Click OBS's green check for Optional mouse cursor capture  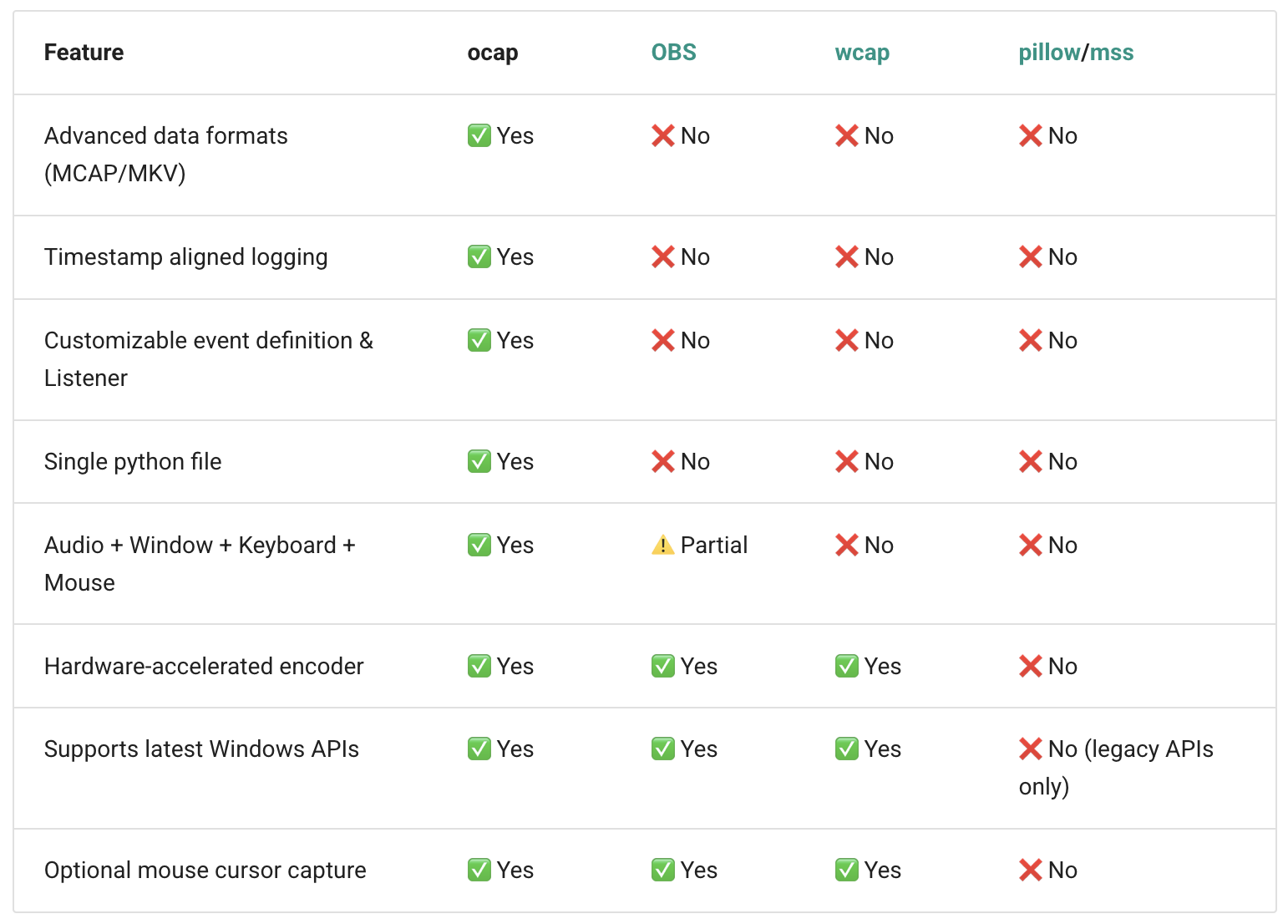coord(663,871)
